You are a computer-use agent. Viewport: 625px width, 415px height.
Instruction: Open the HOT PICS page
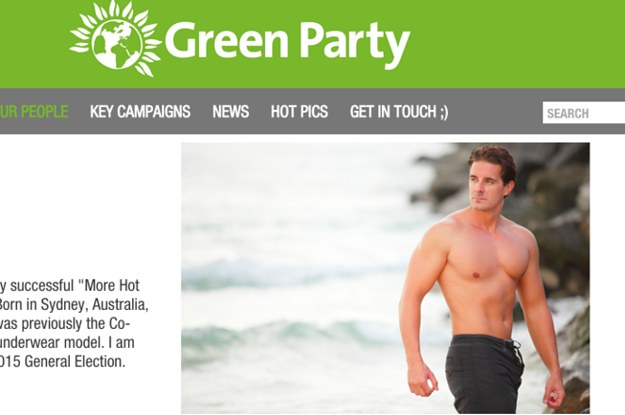[299, 112]
